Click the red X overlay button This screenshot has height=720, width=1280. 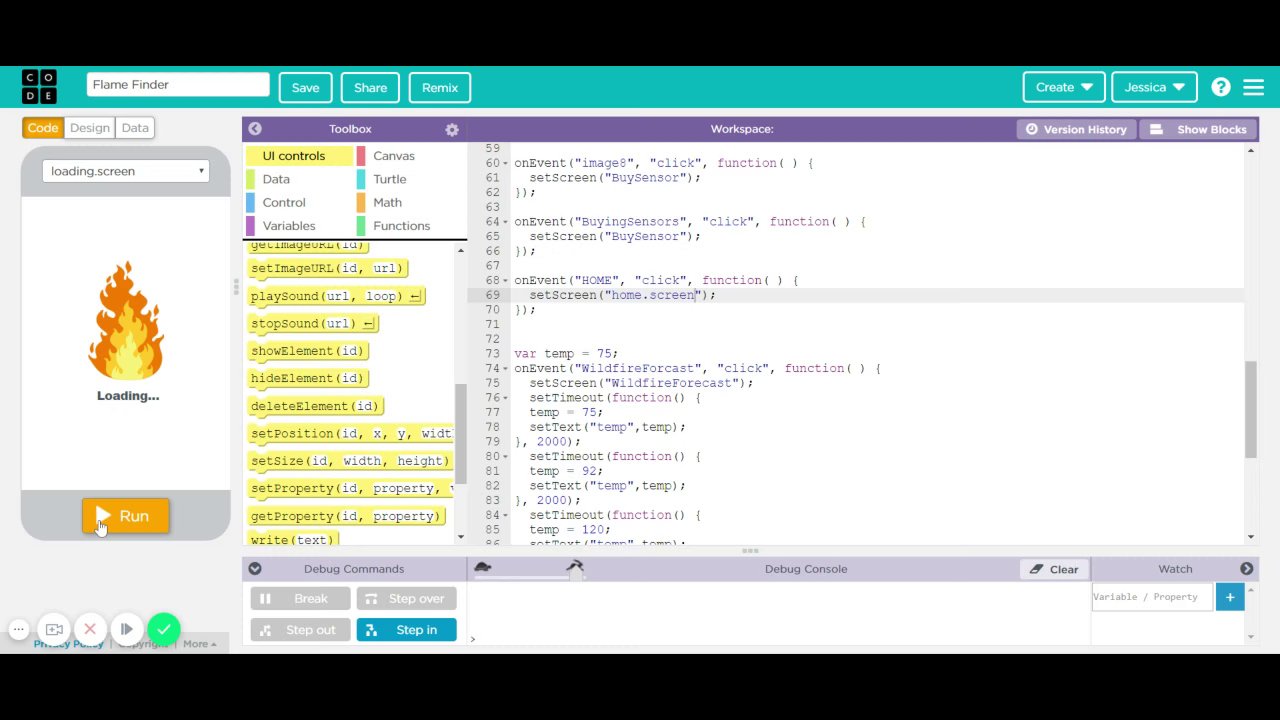point(90,629)
